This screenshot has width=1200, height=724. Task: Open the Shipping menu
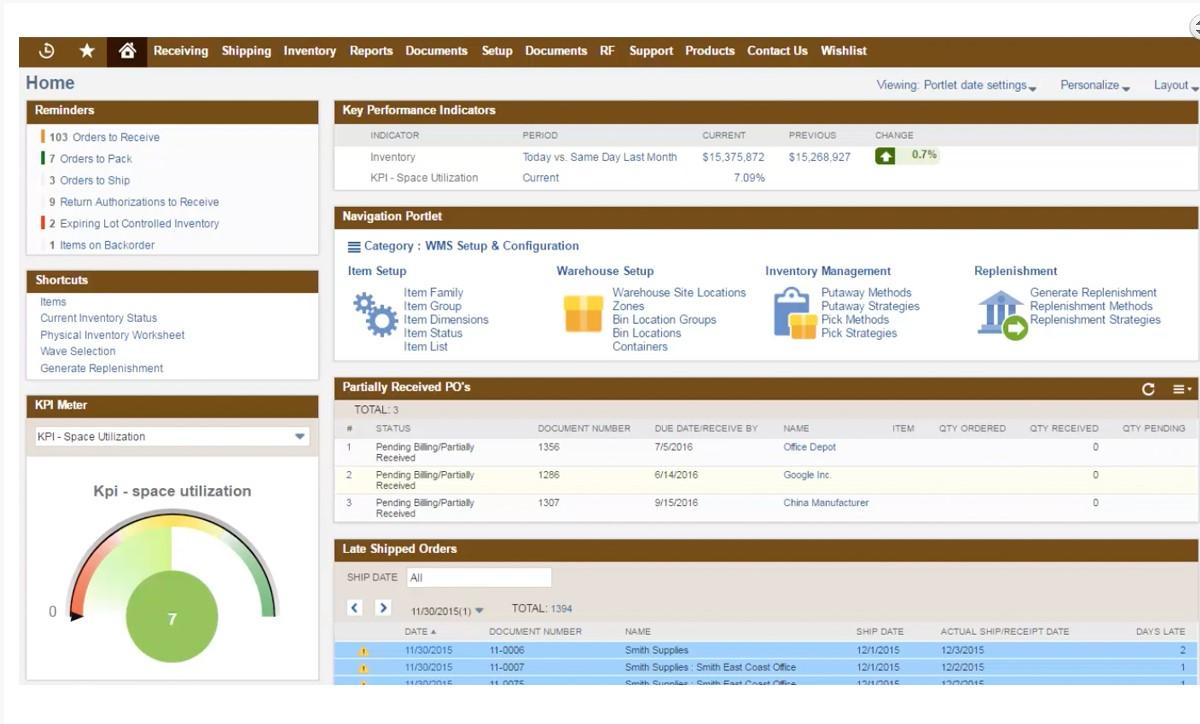click(246, 51)
